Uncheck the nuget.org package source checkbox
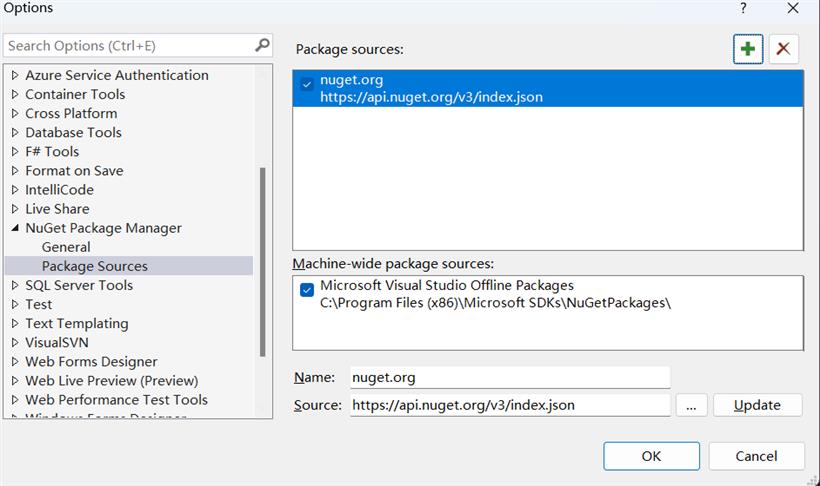Image resolution: width=820 pixels, height=486 pixels. (307, 85)
